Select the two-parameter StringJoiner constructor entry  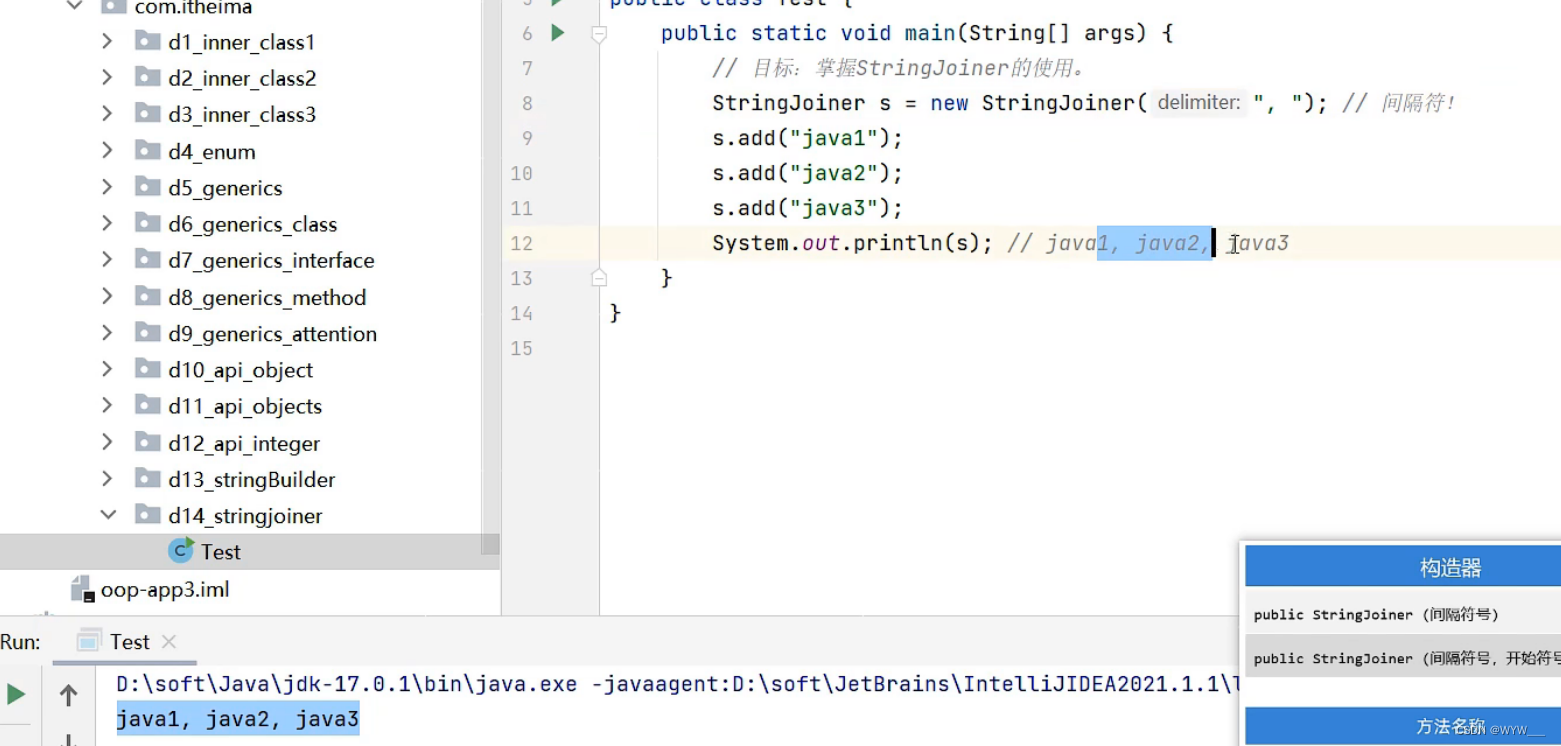pos(1400,658)
